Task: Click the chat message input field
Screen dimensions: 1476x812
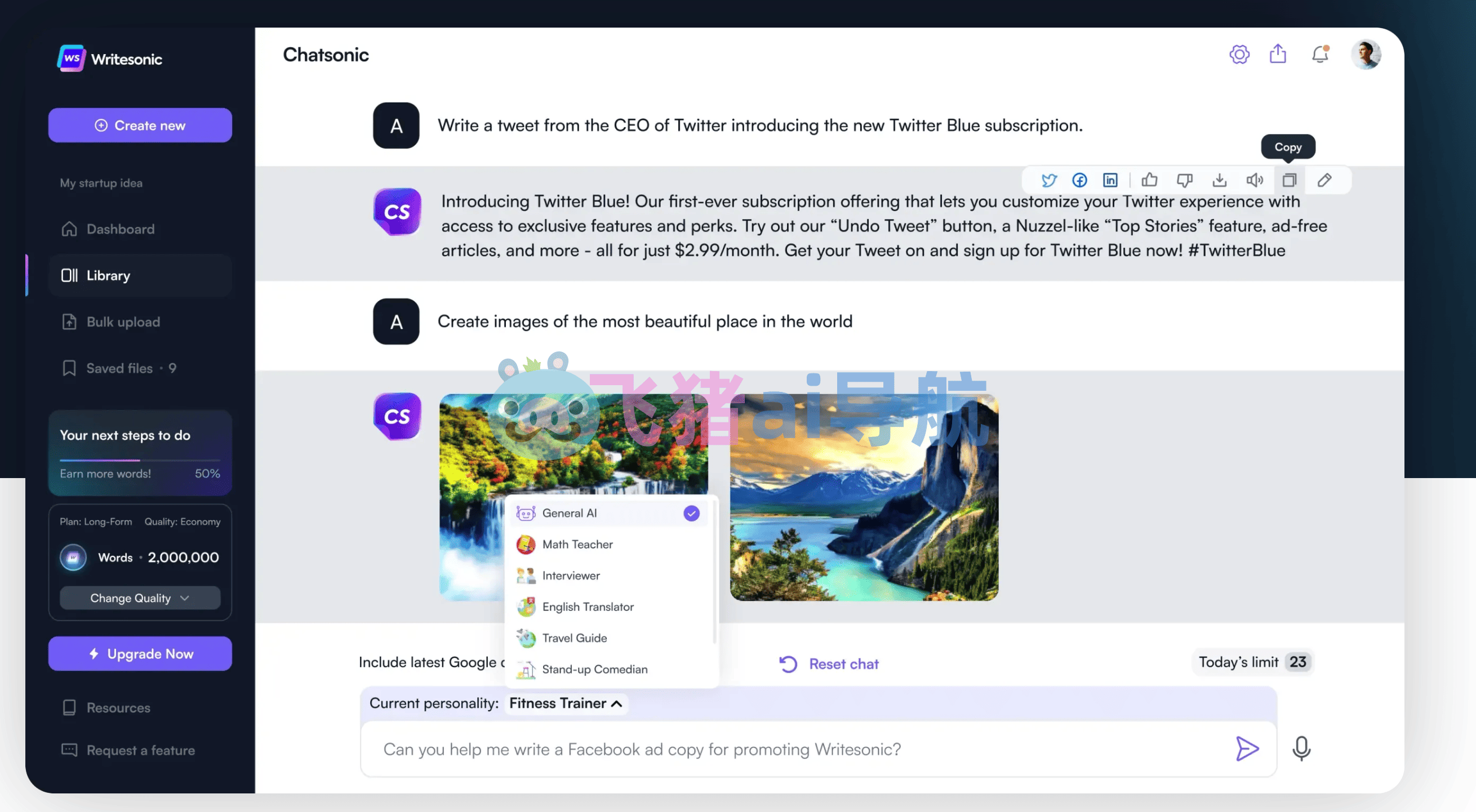Action: [802, 749]
